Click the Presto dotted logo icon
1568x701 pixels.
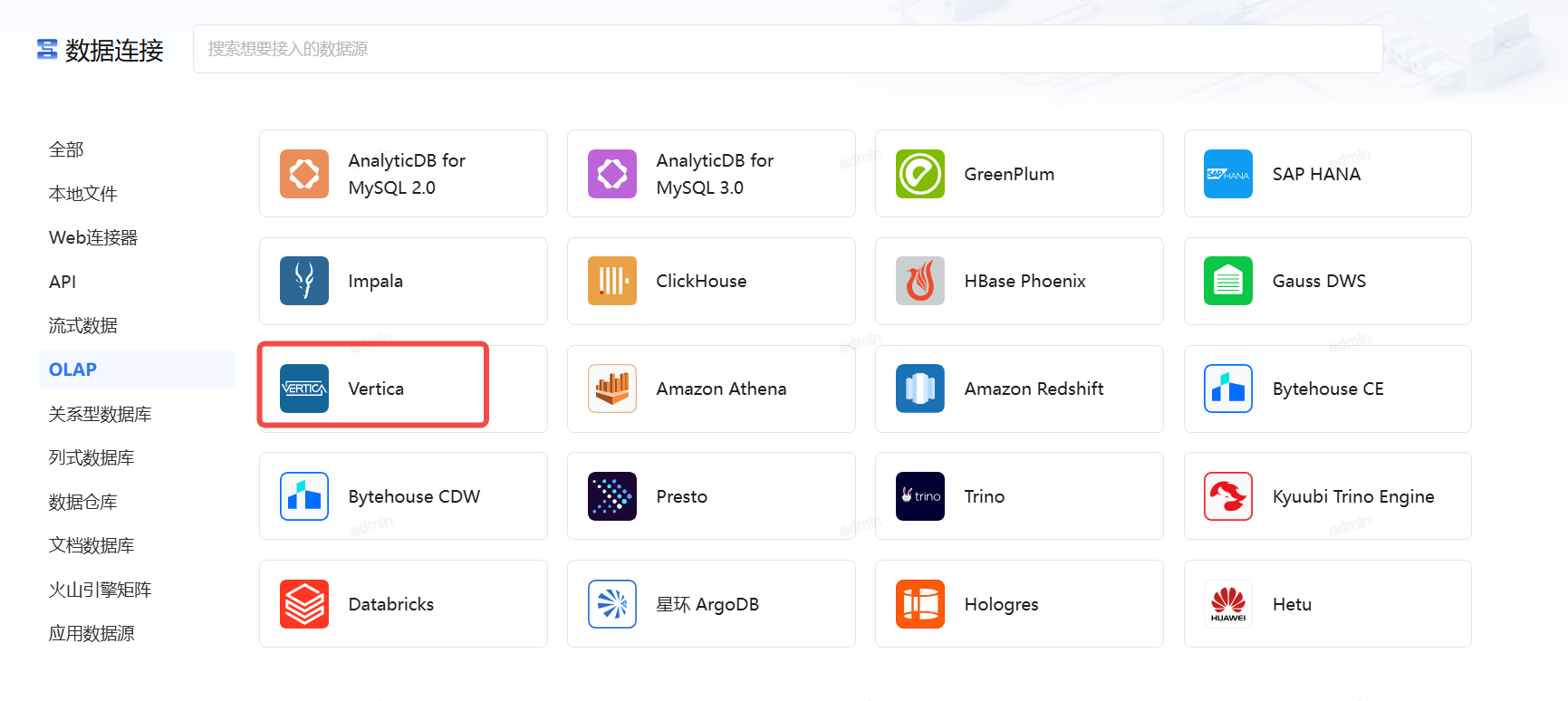611,496
